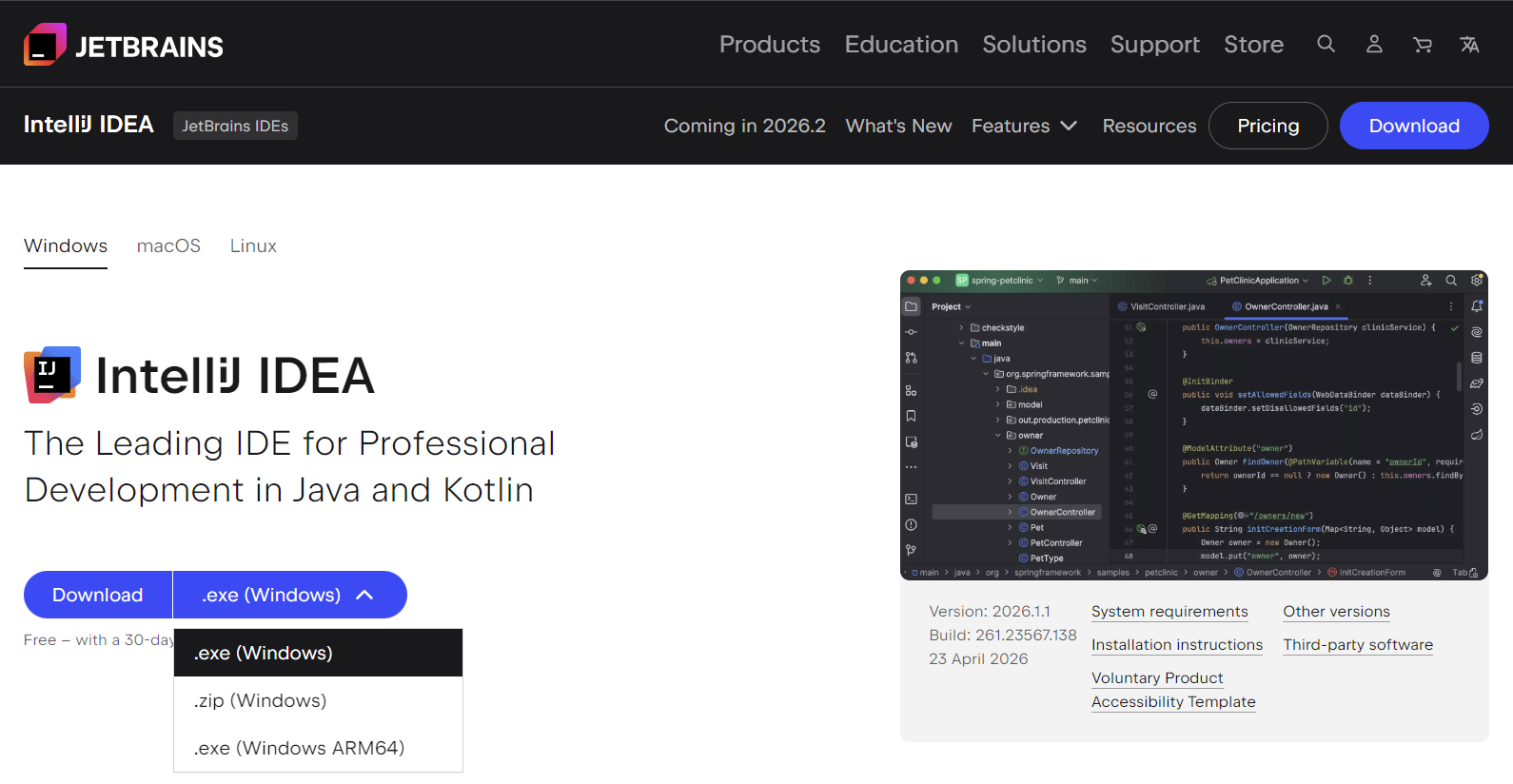
Task: Open the Other versions link
Action: coord(1336,612)
